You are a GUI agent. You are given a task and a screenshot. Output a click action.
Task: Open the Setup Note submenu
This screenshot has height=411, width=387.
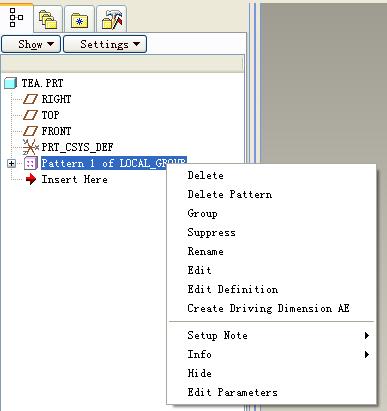coord(272,335)
